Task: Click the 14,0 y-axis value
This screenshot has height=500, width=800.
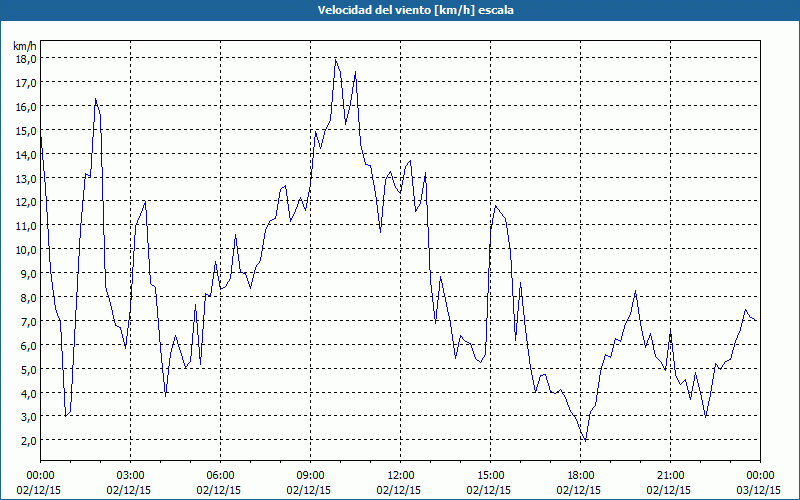Action: [27, 155]
